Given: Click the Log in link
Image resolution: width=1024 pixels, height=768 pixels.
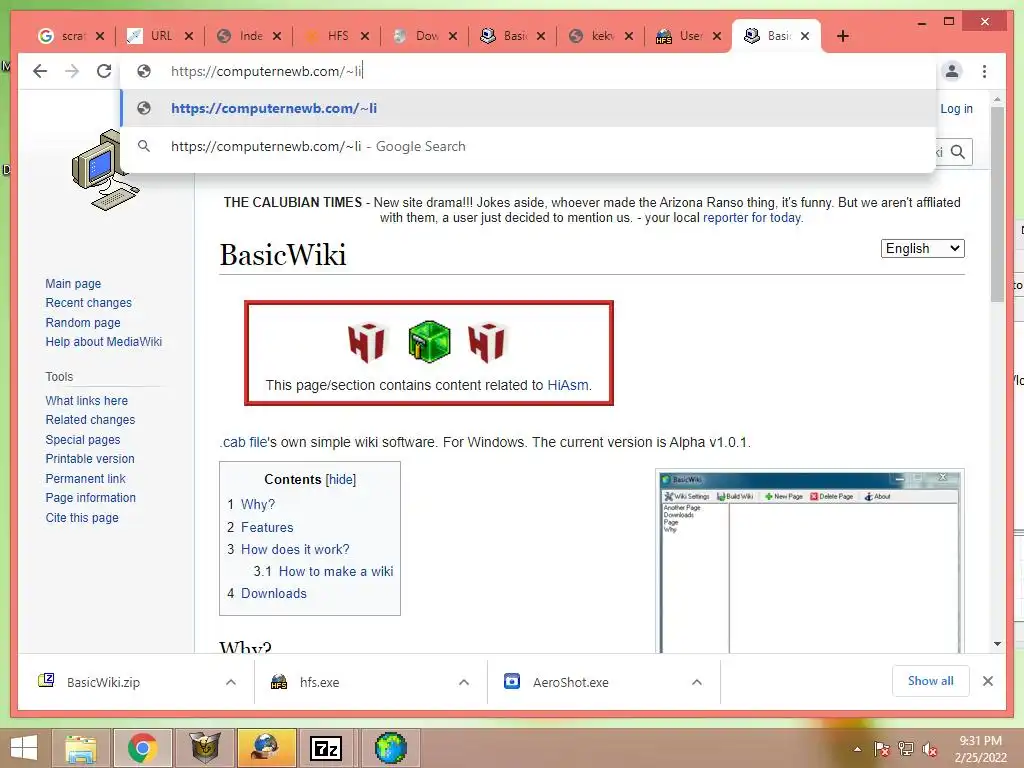Looking at the screenshot, I should [956, 109].
